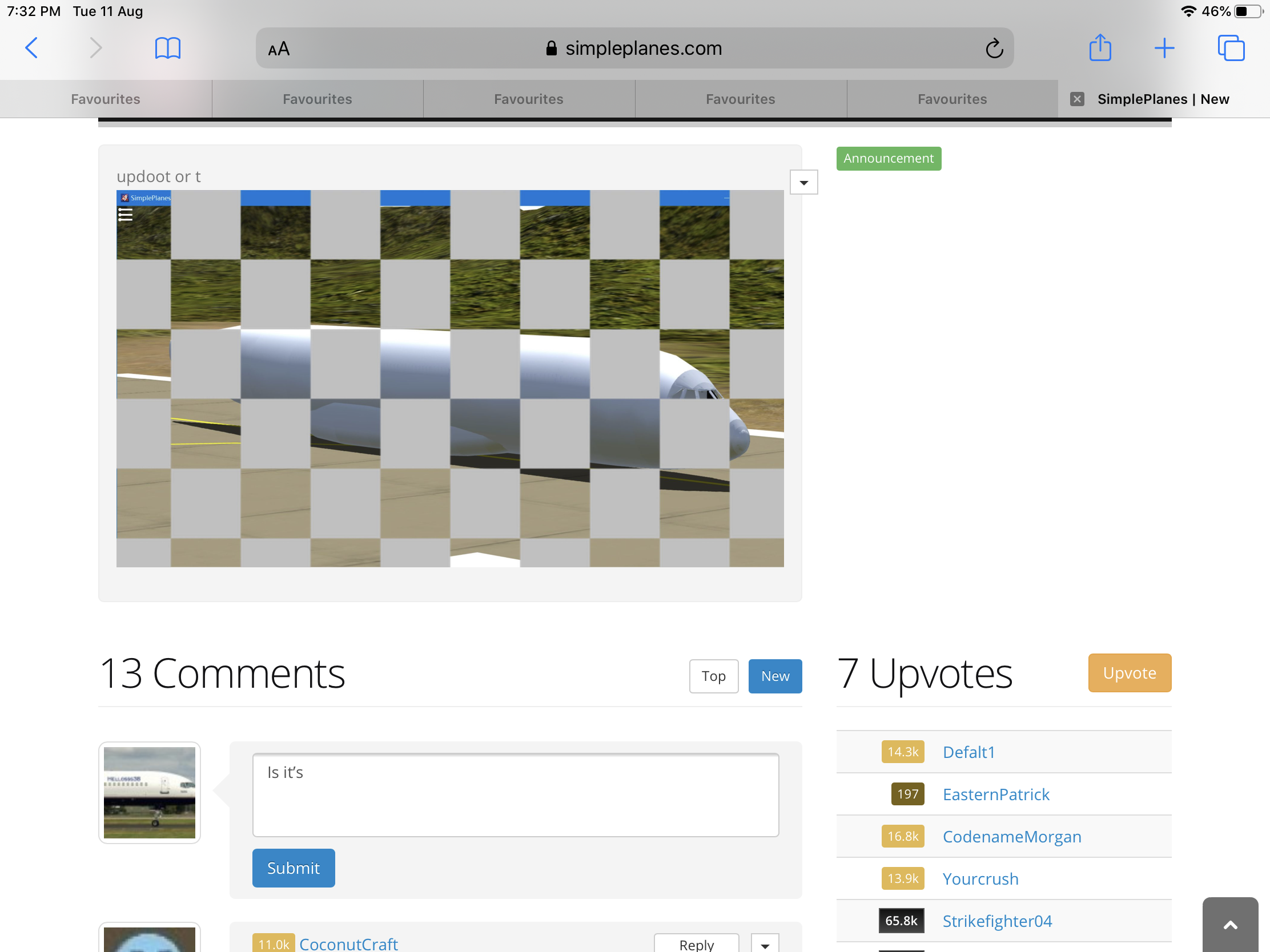Expand the post options dropdown arrow
This screenshot has width=1270, height=952.
pyautogui.click(x=803, y=183)
